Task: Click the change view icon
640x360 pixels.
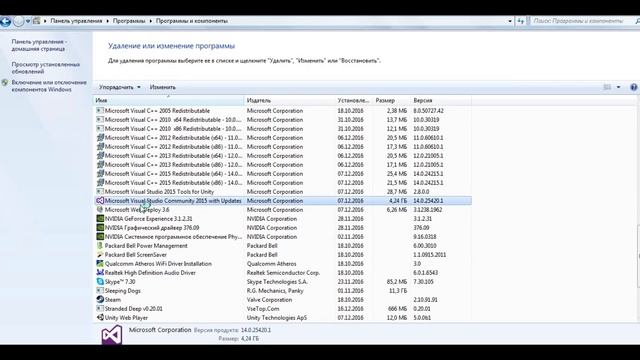Action: [607, 87]
